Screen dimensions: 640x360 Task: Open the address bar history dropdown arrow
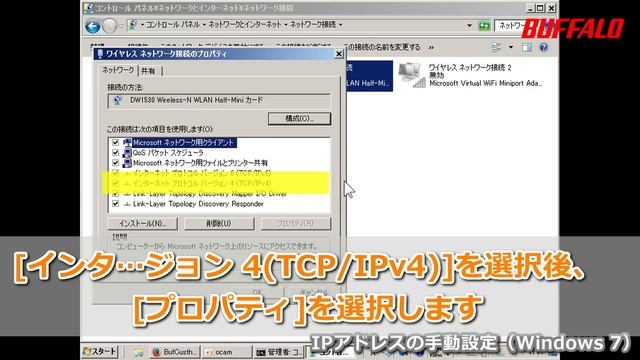(469, 26)
